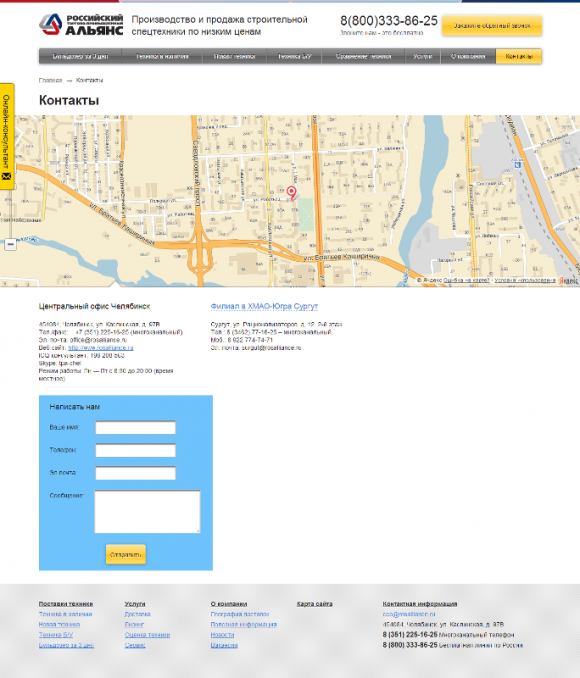Click the Контакты page heading
The width and height of the screenshot is (580, 678).
pyautogui.click(x=69, y=100)
